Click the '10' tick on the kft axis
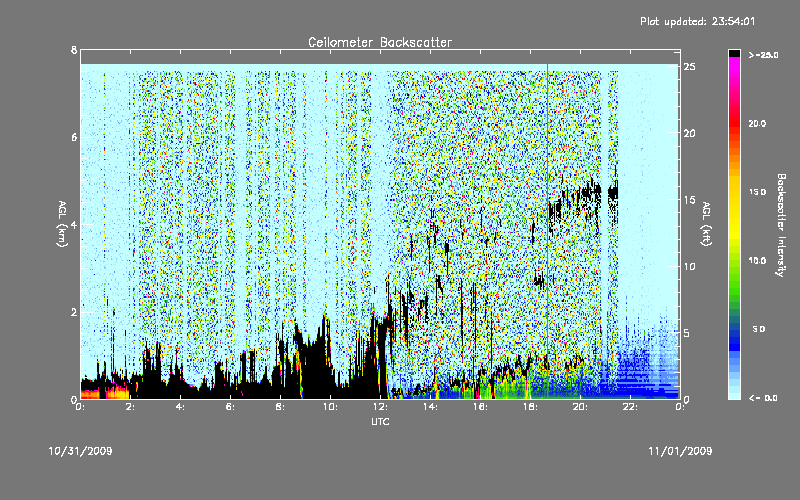 click(689, 267)
